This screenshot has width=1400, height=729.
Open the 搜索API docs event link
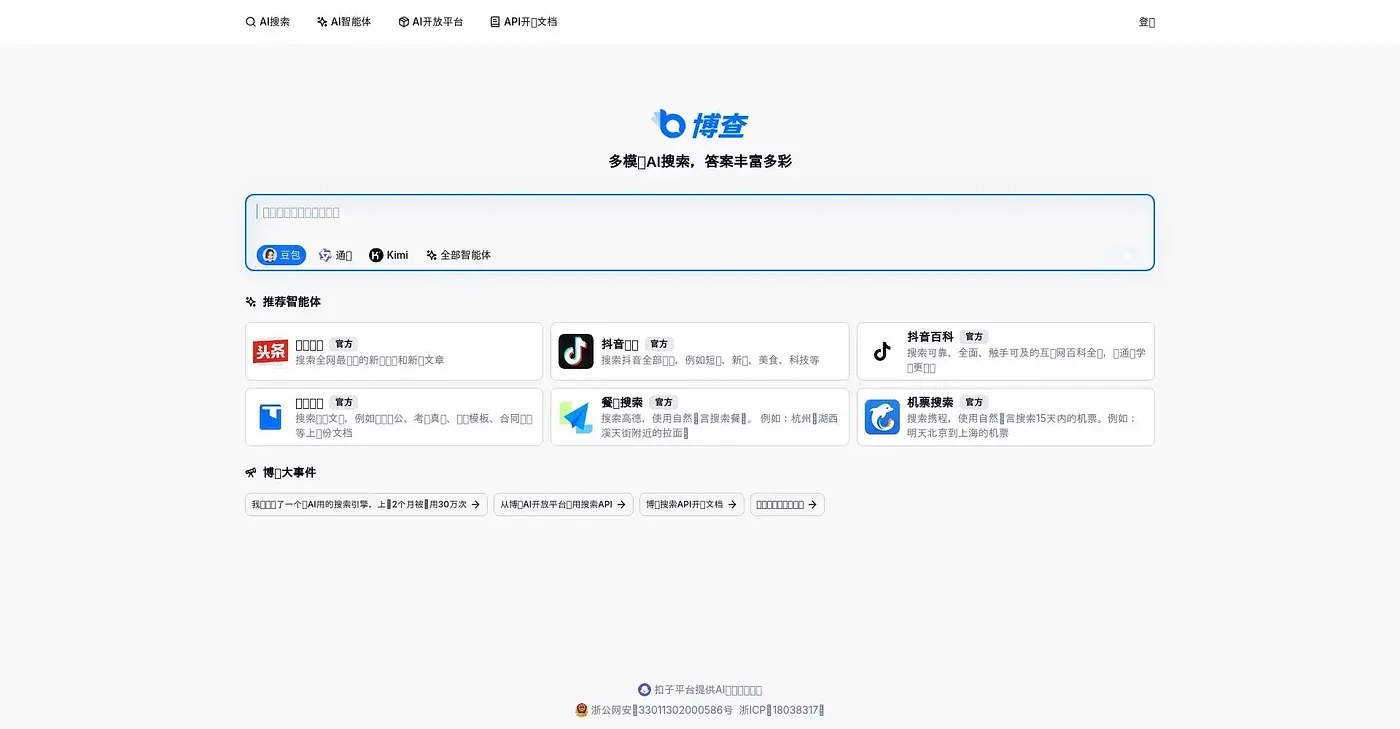point(692,505)
